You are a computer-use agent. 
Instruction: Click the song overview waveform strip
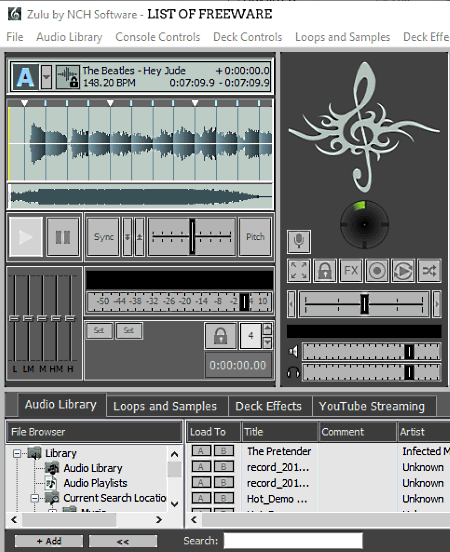140,197
